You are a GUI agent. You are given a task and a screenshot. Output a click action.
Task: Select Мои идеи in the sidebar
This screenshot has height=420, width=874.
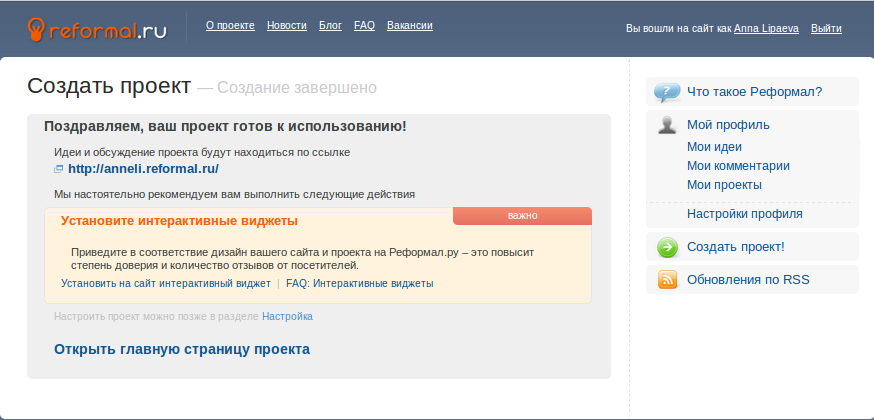[x=714, y=147]
